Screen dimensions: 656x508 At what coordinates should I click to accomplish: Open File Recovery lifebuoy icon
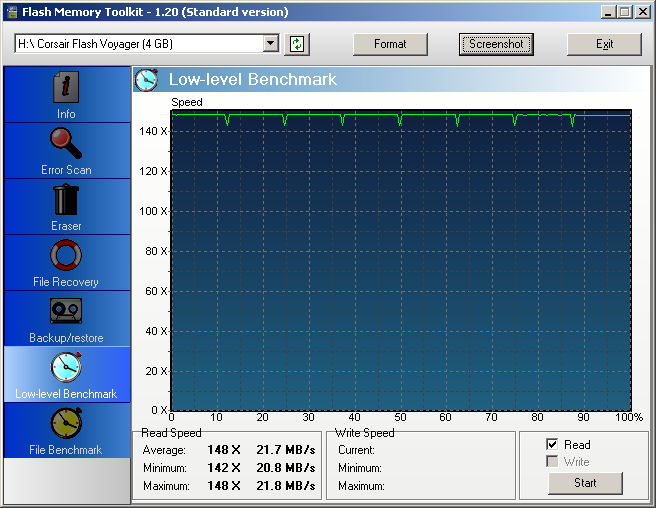coord(66,255)
